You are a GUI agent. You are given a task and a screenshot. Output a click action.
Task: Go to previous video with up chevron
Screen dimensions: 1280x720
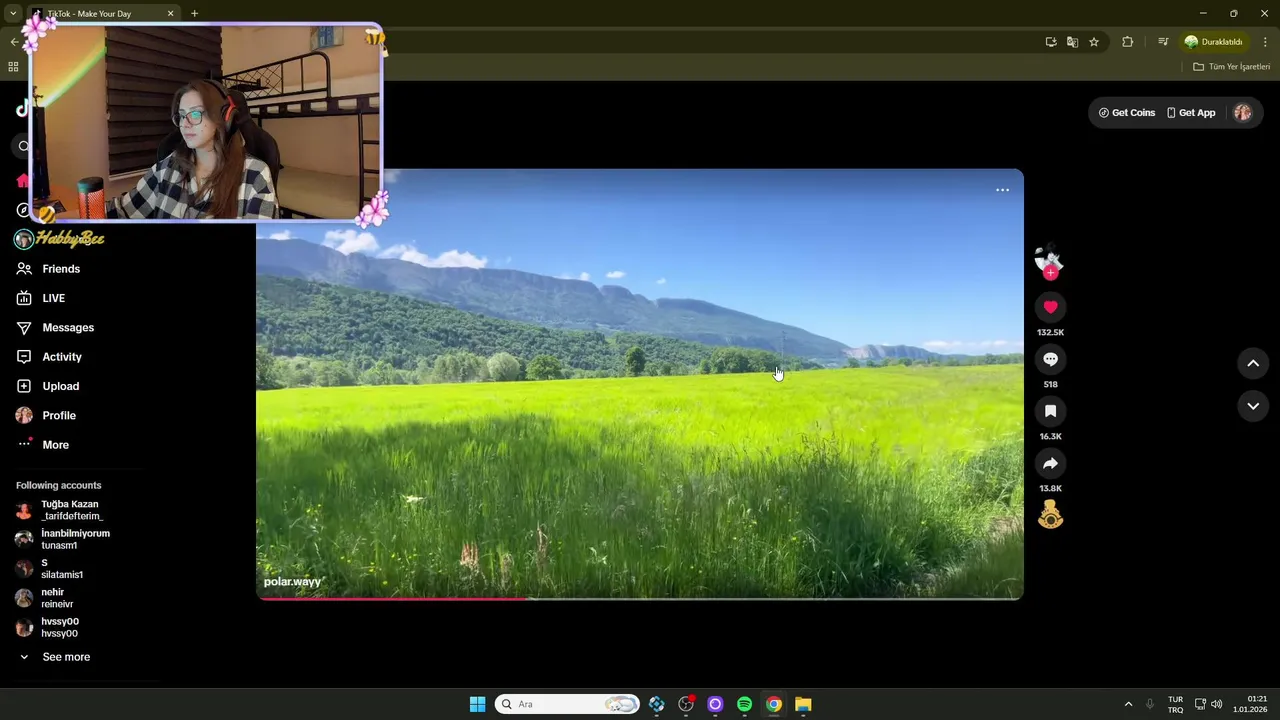[x=1253, y=364]
